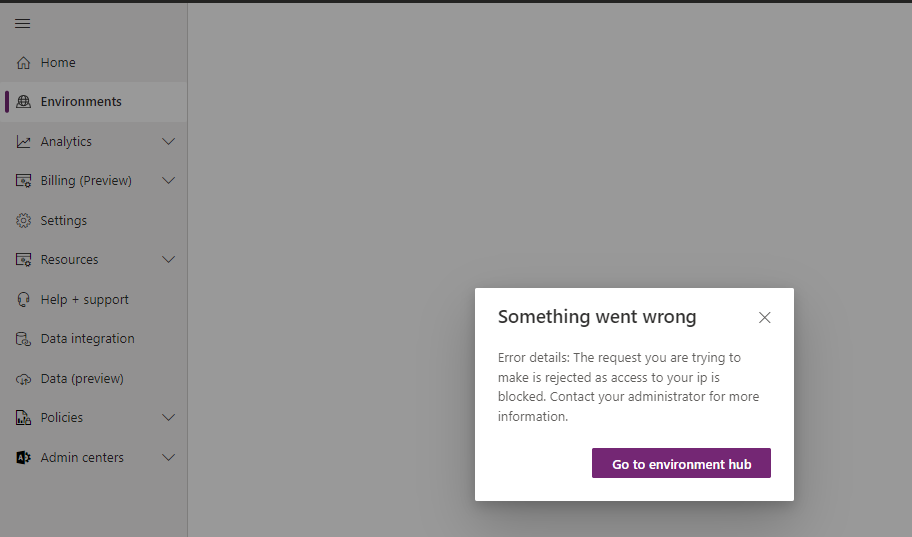
Task: Click Go to environment hub button
Action: click(681, 463)
